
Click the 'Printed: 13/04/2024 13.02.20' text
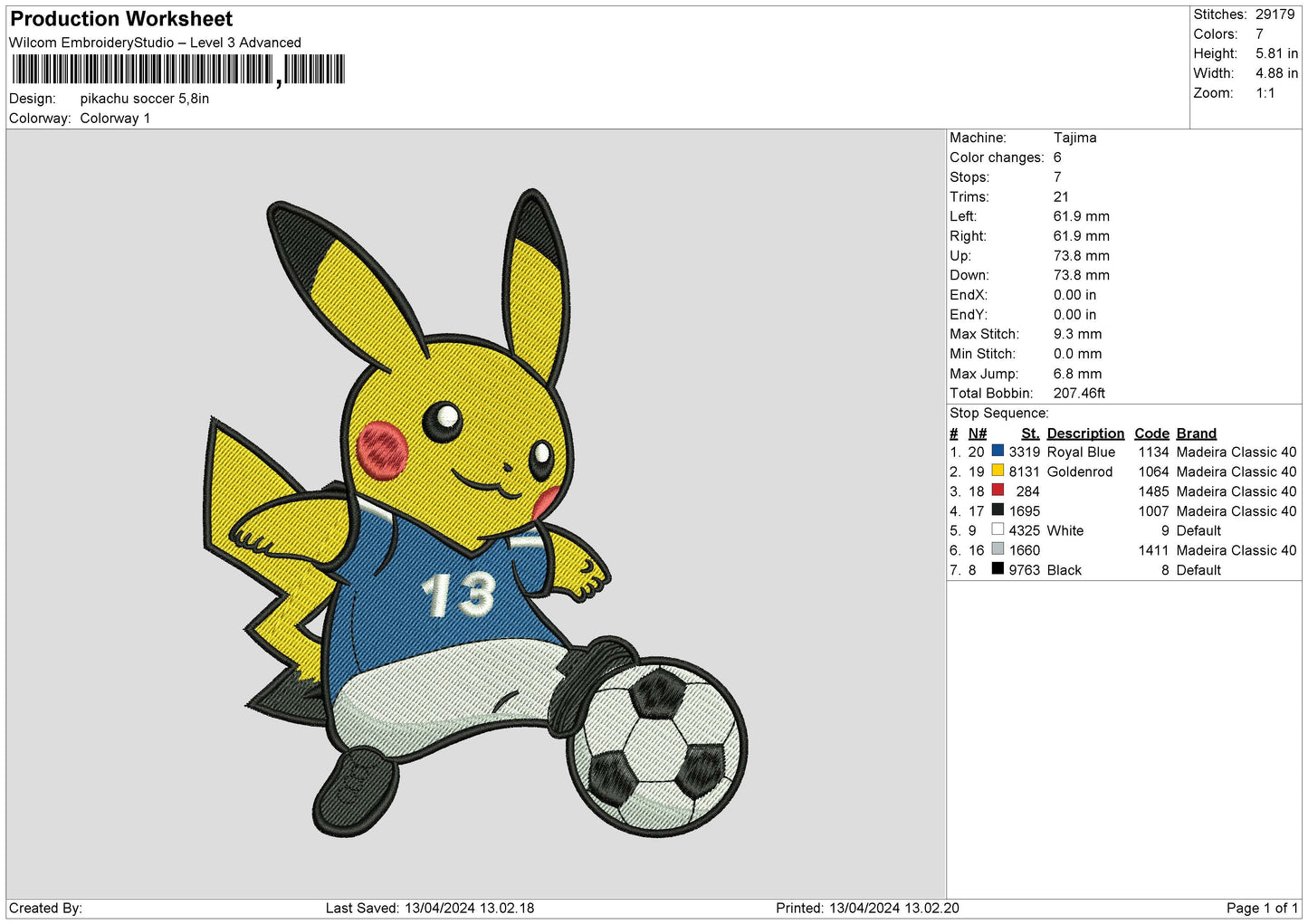click(x=867, y=908)
